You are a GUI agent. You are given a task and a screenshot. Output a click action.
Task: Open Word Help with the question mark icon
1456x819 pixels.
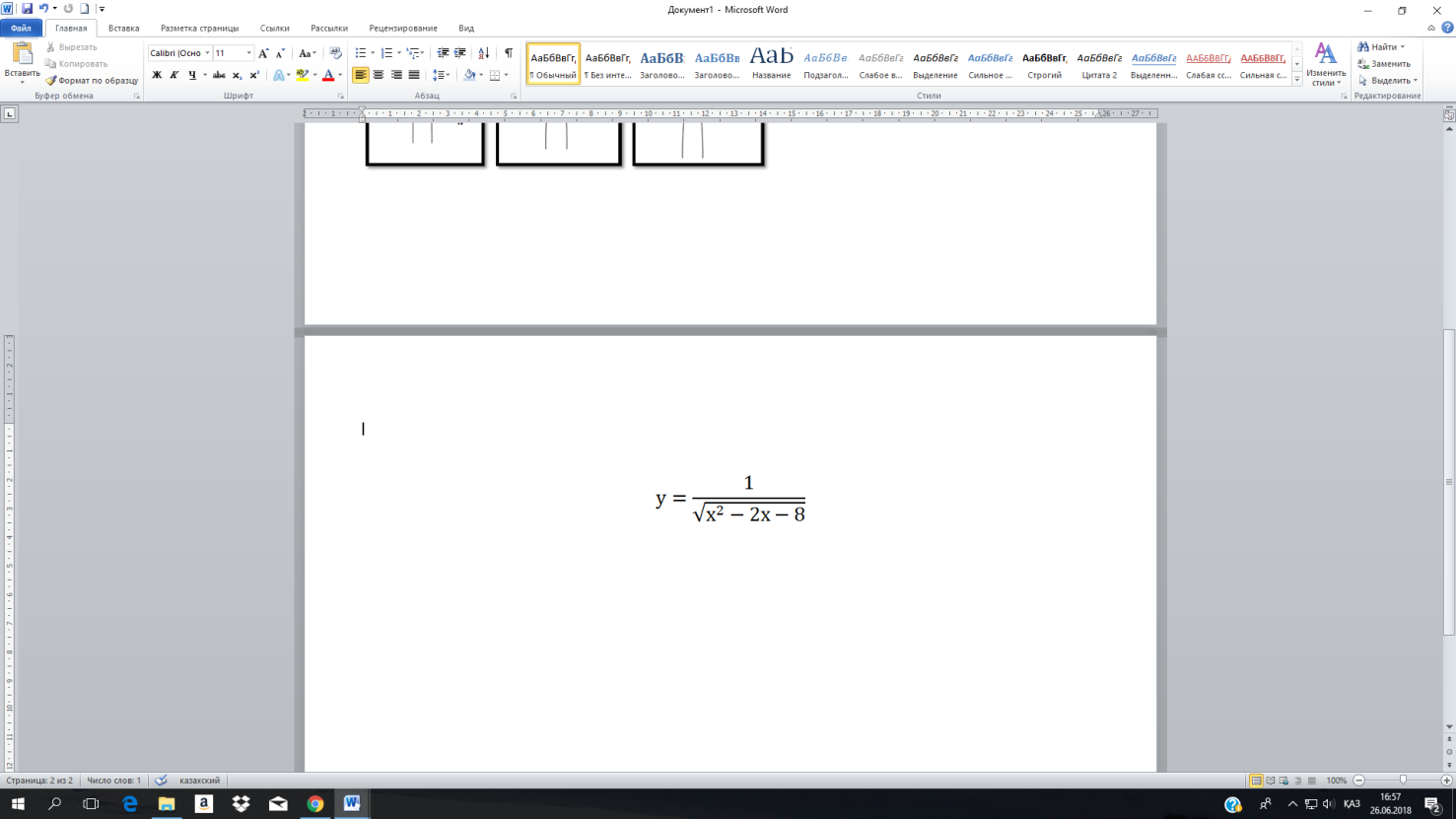[1445, 28]
